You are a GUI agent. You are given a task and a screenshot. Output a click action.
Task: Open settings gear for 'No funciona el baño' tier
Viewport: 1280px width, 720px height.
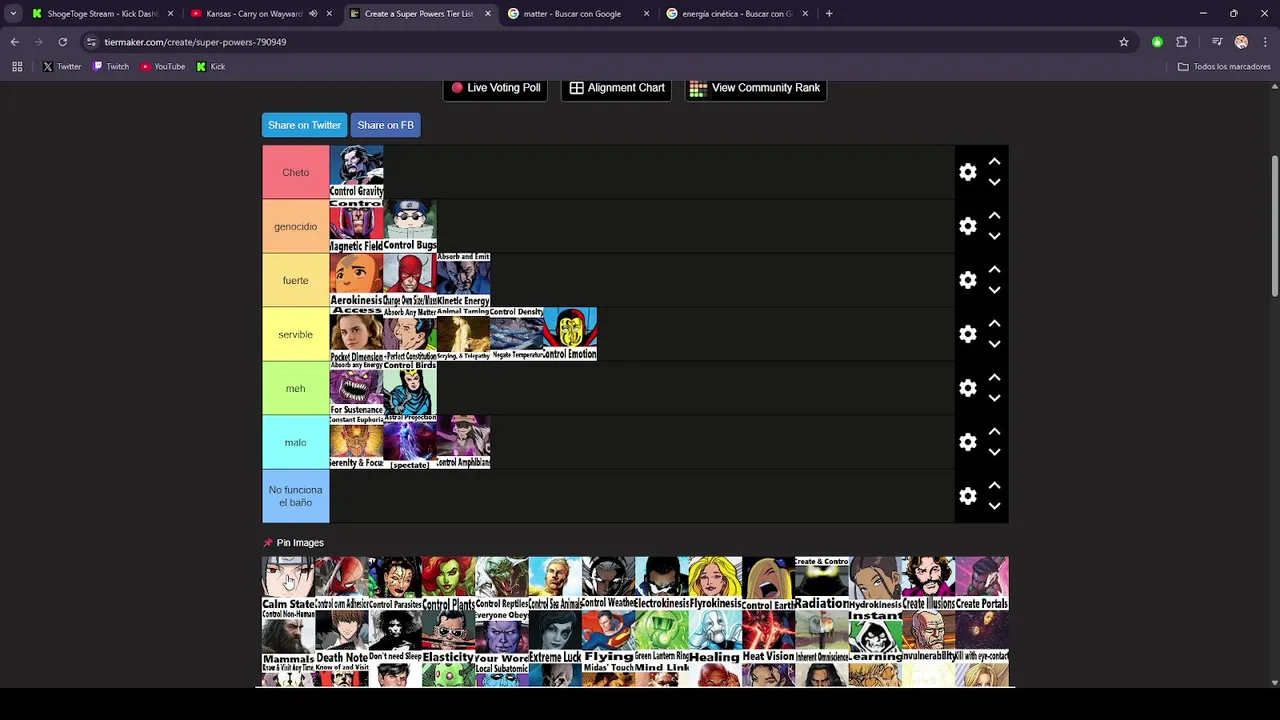tap(967, 496)
